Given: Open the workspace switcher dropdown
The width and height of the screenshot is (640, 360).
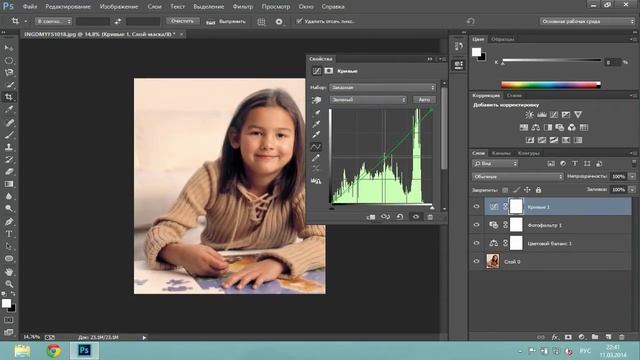Looking at the screenshot, I should pyautogui.click(x=587, y=21).
